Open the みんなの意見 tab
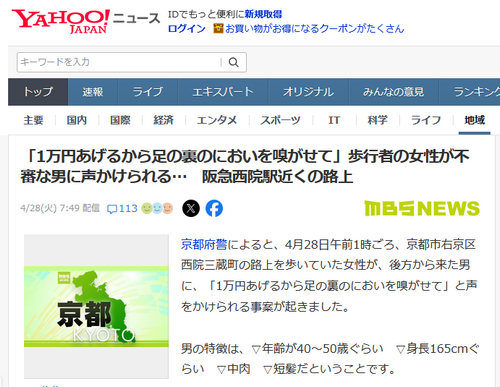 tap(393, 92)
